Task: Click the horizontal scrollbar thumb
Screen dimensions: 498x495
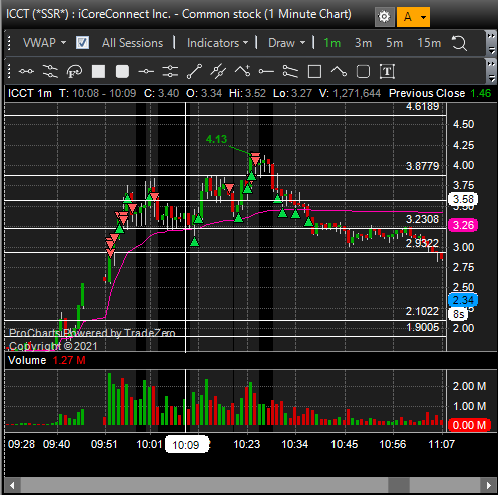Action: click(399, 485)
